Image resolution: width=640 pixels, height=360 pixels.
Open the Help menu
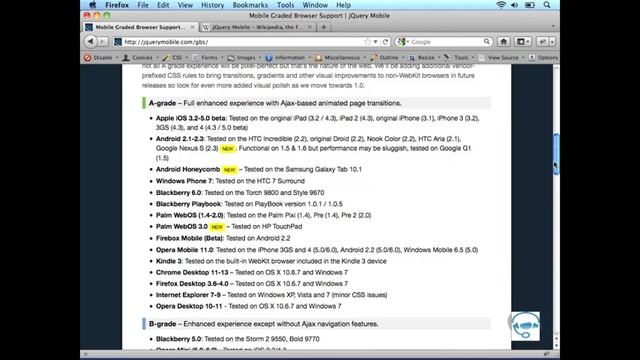[x=343, y=5]
